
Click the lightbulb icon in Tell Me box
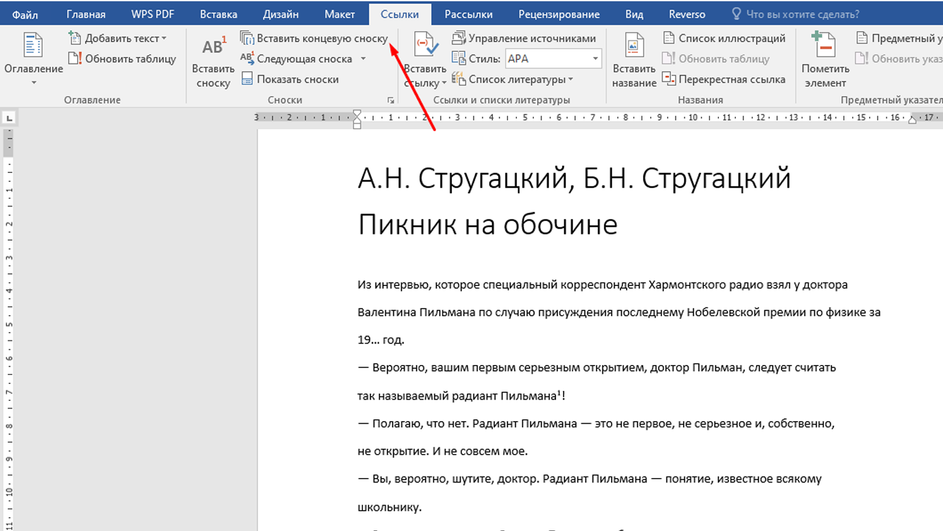click(x=736, y=13)
